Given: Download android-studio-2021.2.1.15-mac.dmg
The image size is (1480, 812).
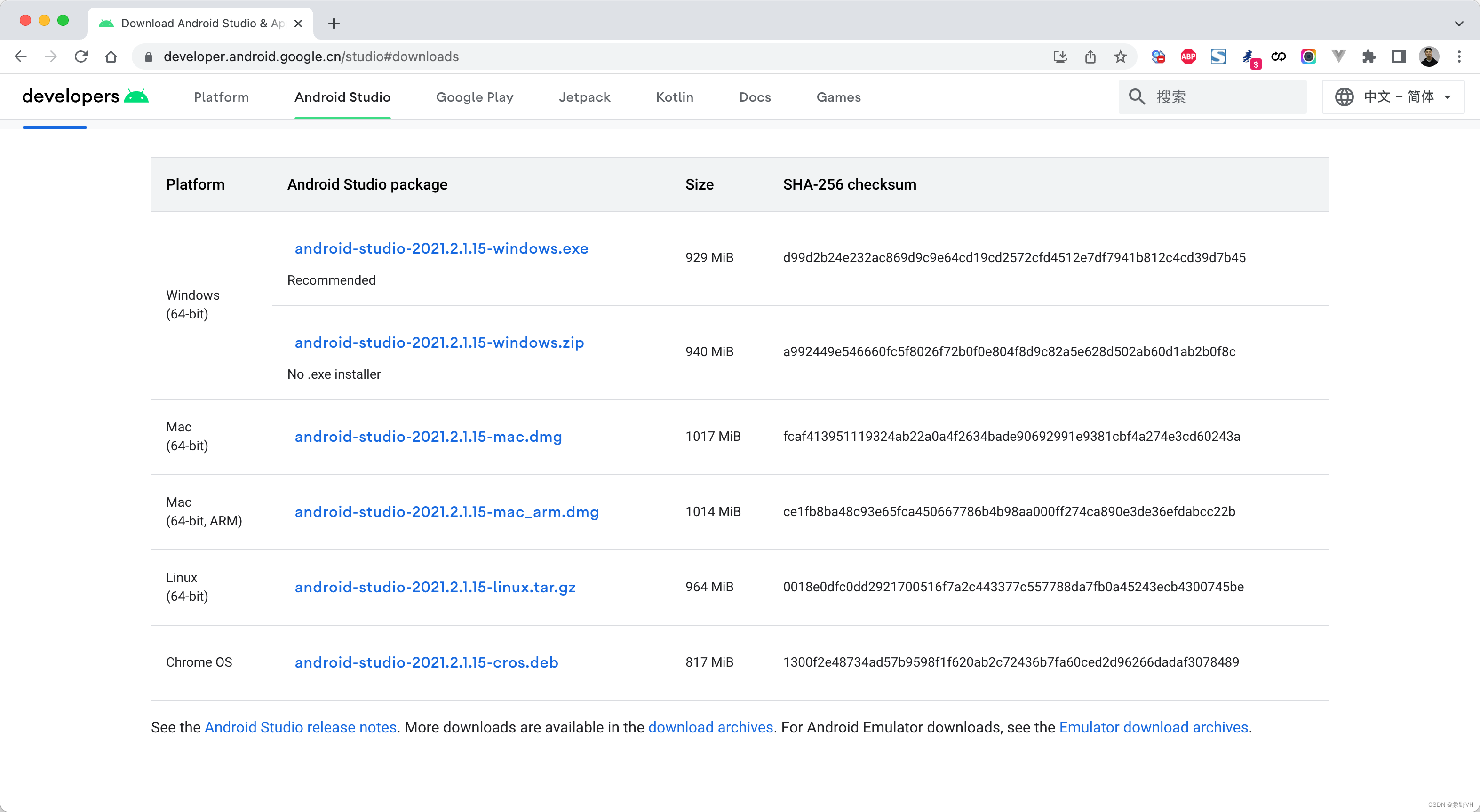Looking at the screenshot, I should (428, 437).
